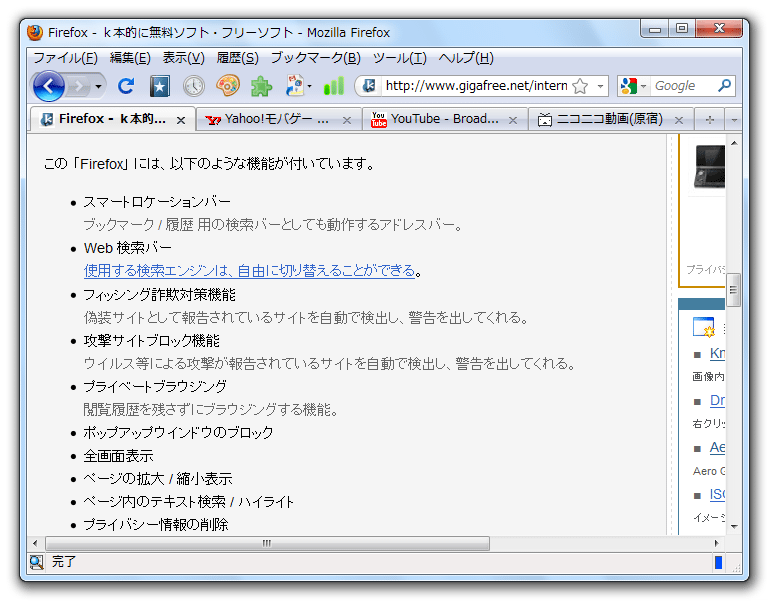Click the Google search engine icon
773x603 pixels.
pos(629,86)
